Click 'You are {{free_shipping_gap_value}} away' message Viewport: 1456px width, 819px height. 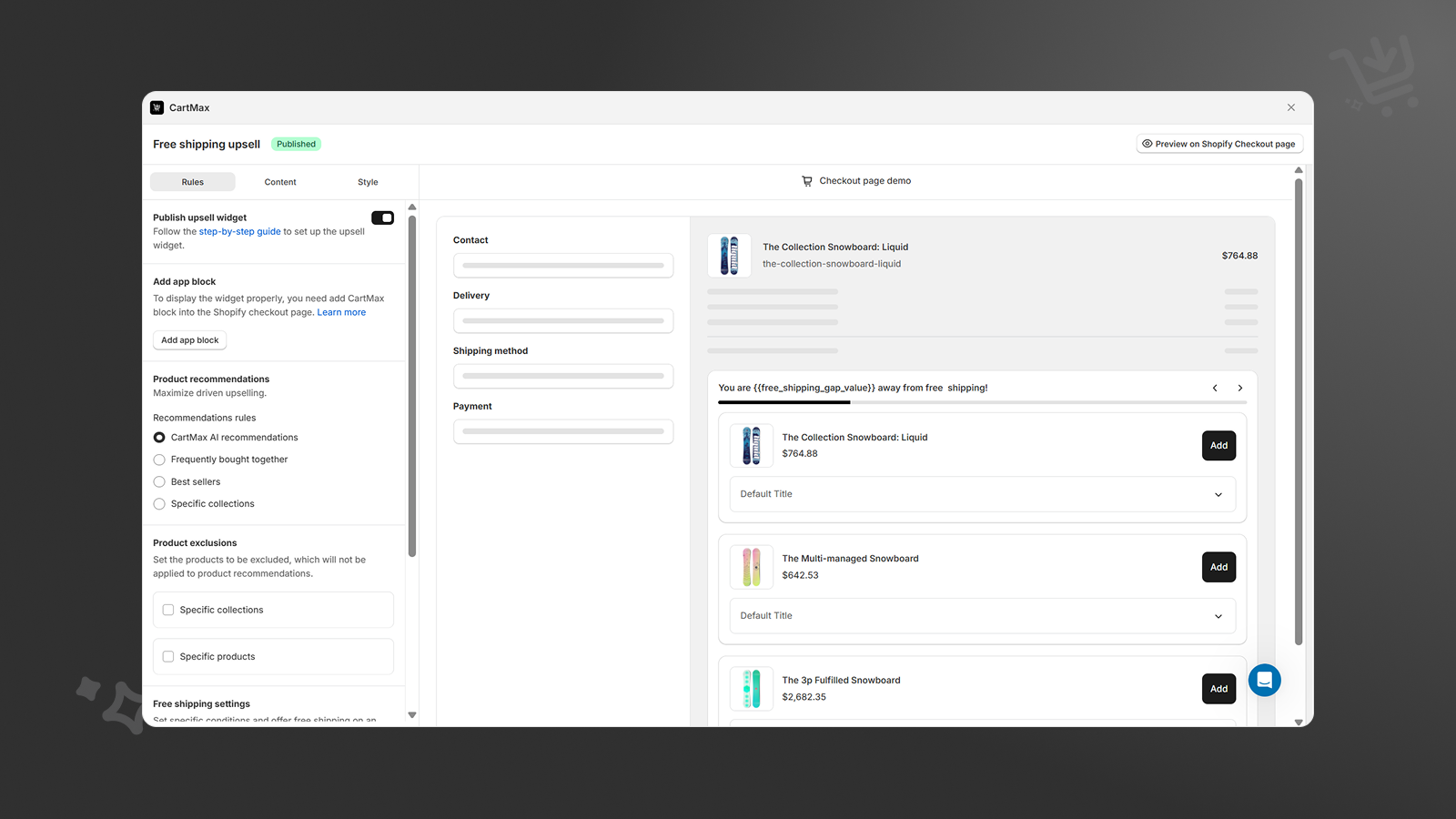pyautogui.click(x=853, y=388)
